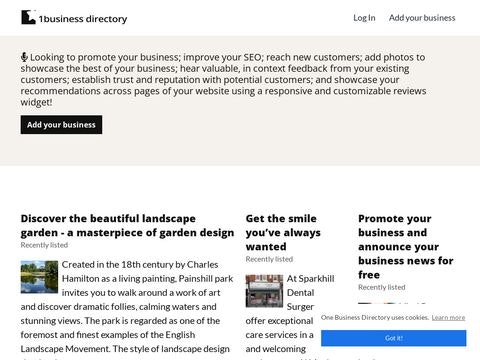
Task: Open the Learn more cookie link
Action: click(448, 317)
